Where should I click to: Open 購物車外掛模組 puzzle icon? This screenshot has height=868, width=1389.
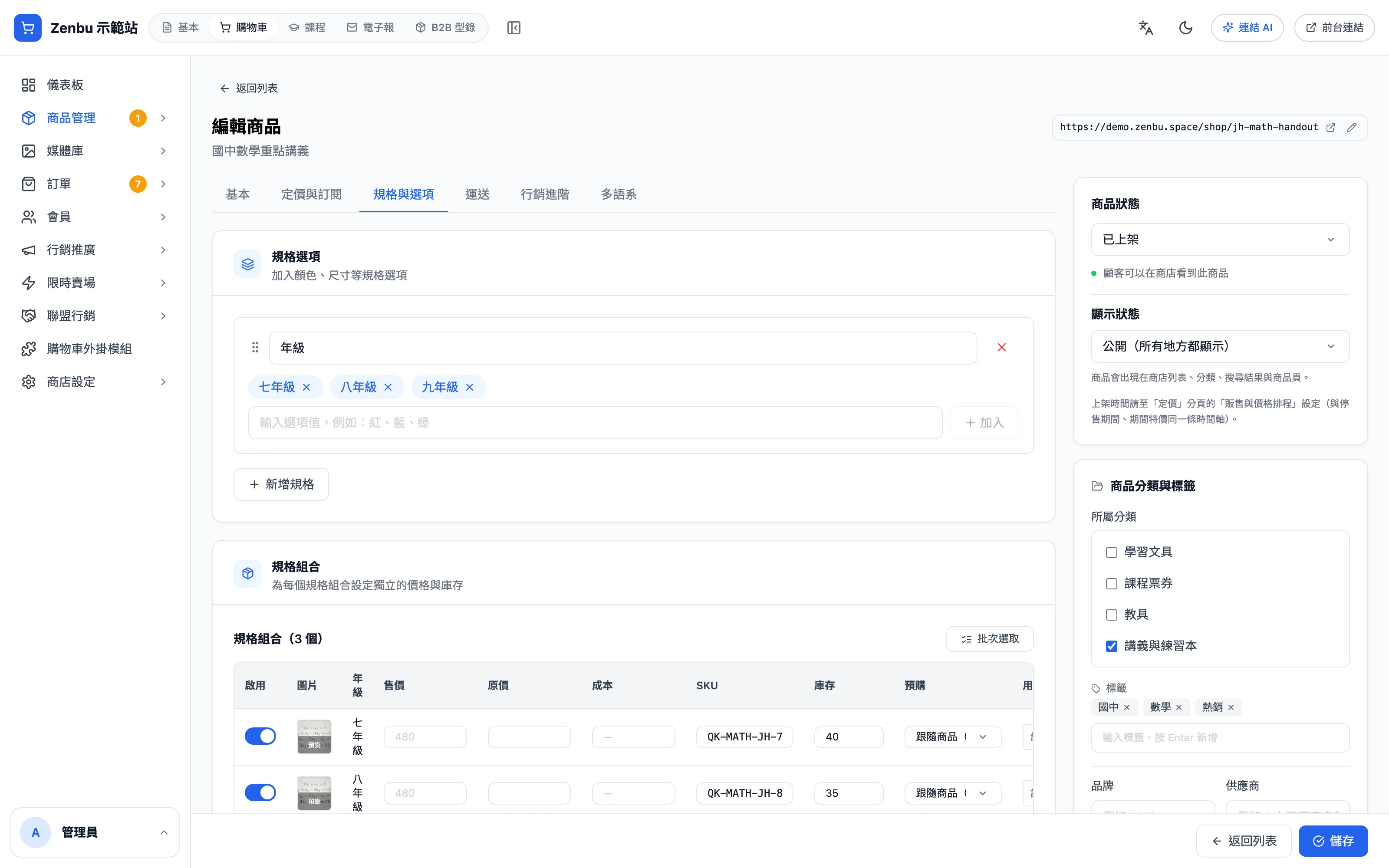(29, 349)
